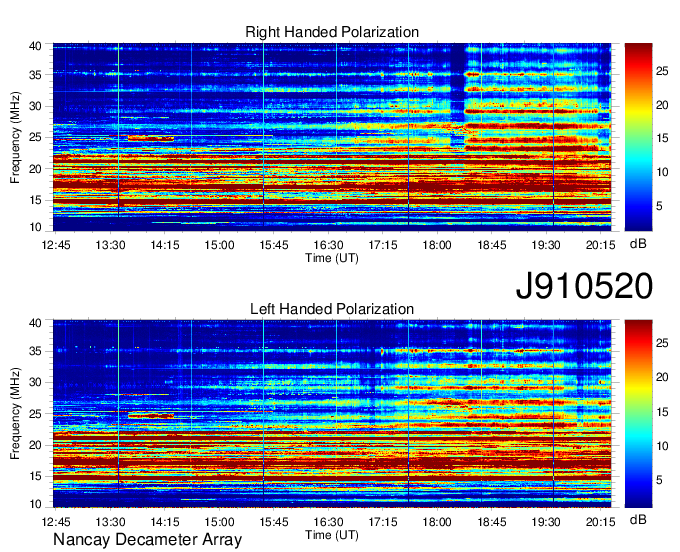Click 18:00 tick on Right Handed plot
680x552 pixels.
point(437,245)
